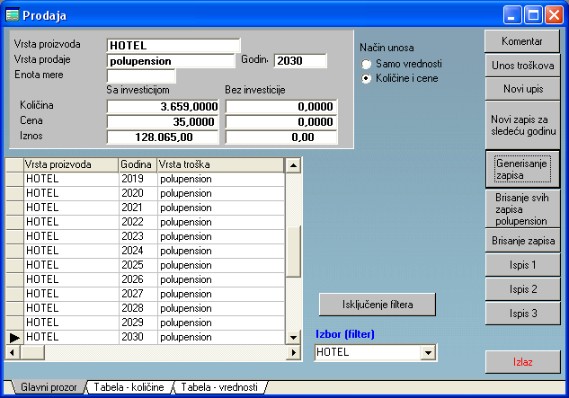
Task: Click the Godina field showing 2030
Action: point(300,61)
